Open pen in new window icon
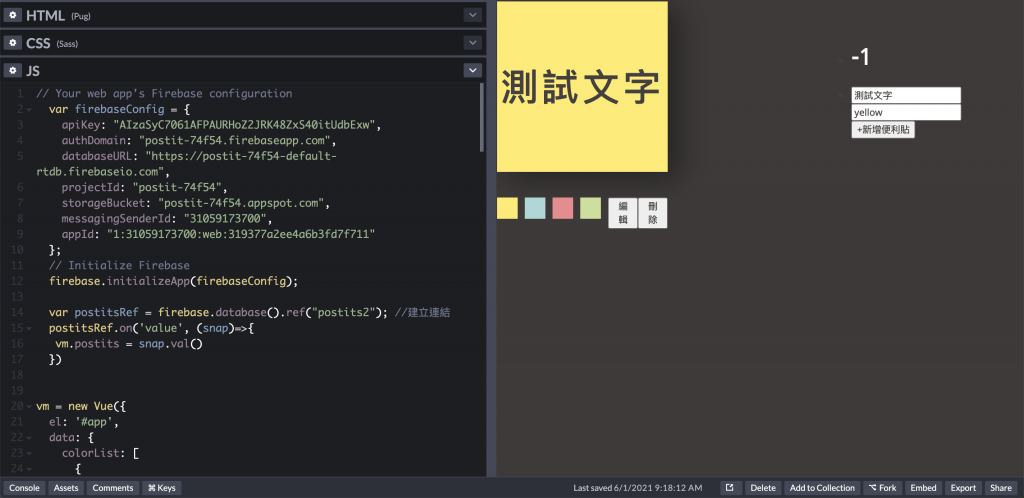 click(x=730, y=488)
